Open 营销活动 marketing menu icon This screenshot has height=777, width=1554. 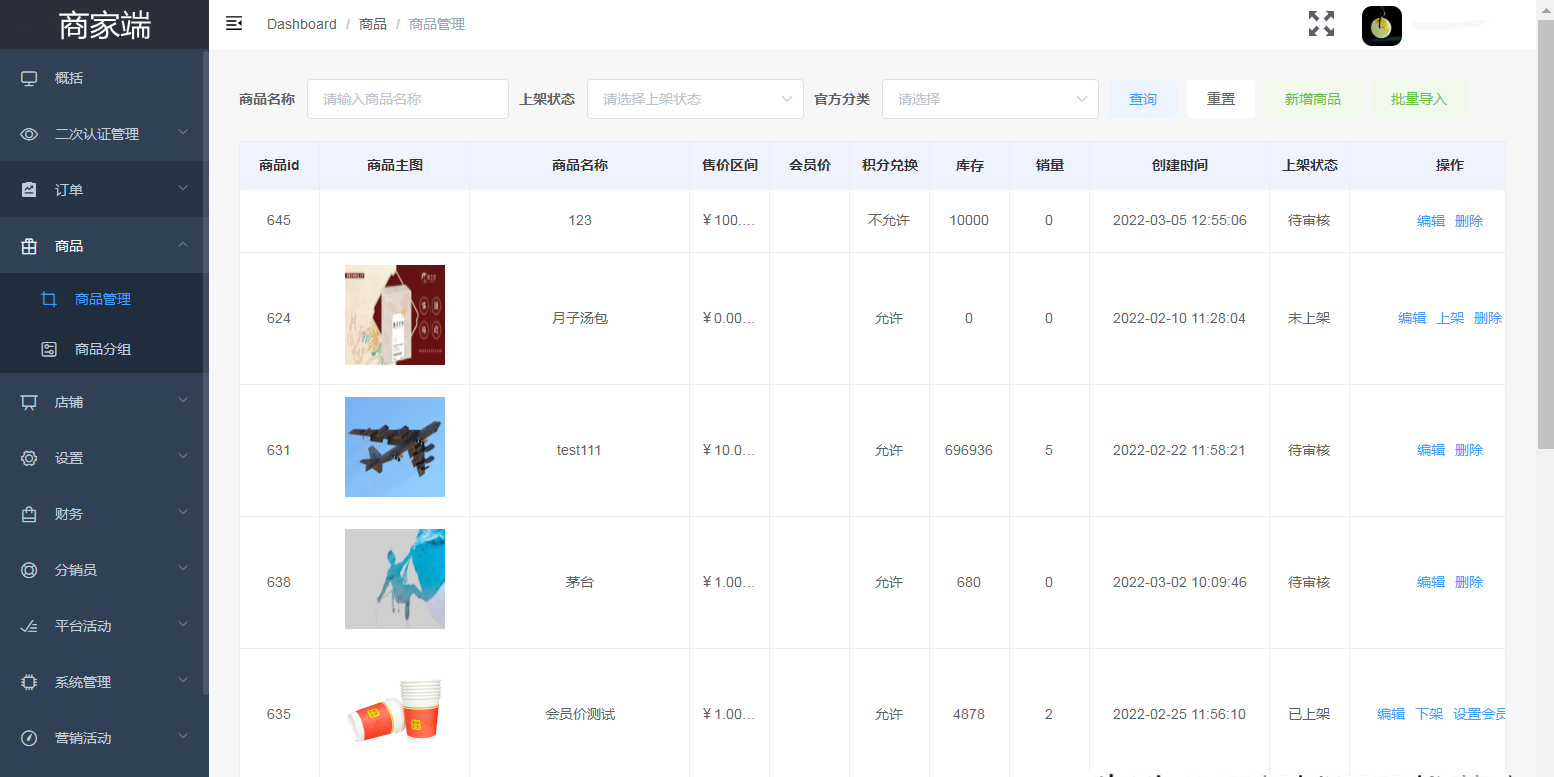tap(29, 738)
